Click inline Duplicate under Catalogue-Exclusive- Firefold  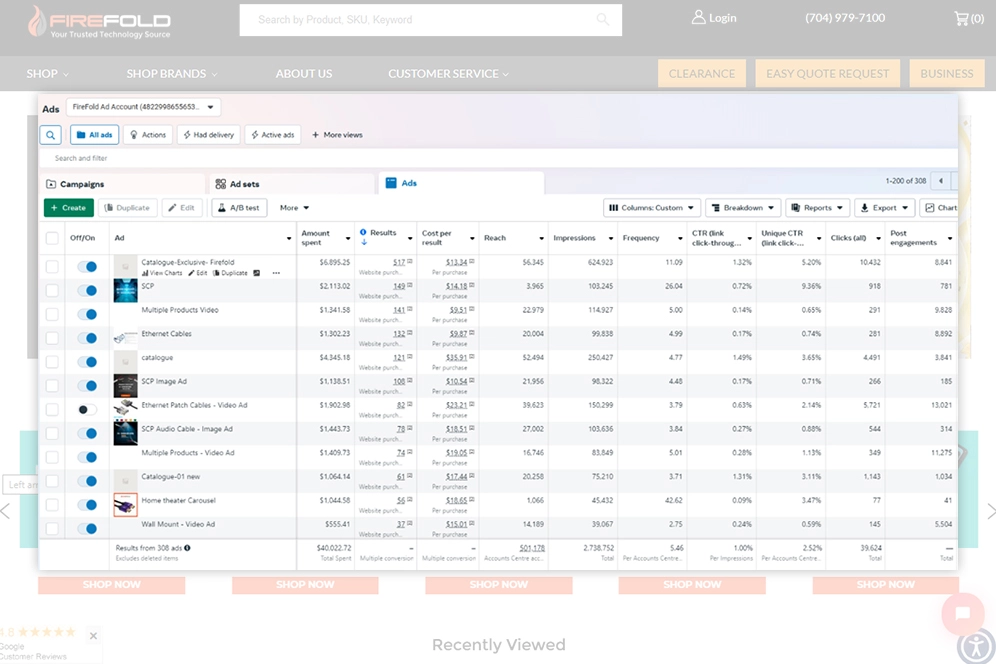(x=230, y=273)
